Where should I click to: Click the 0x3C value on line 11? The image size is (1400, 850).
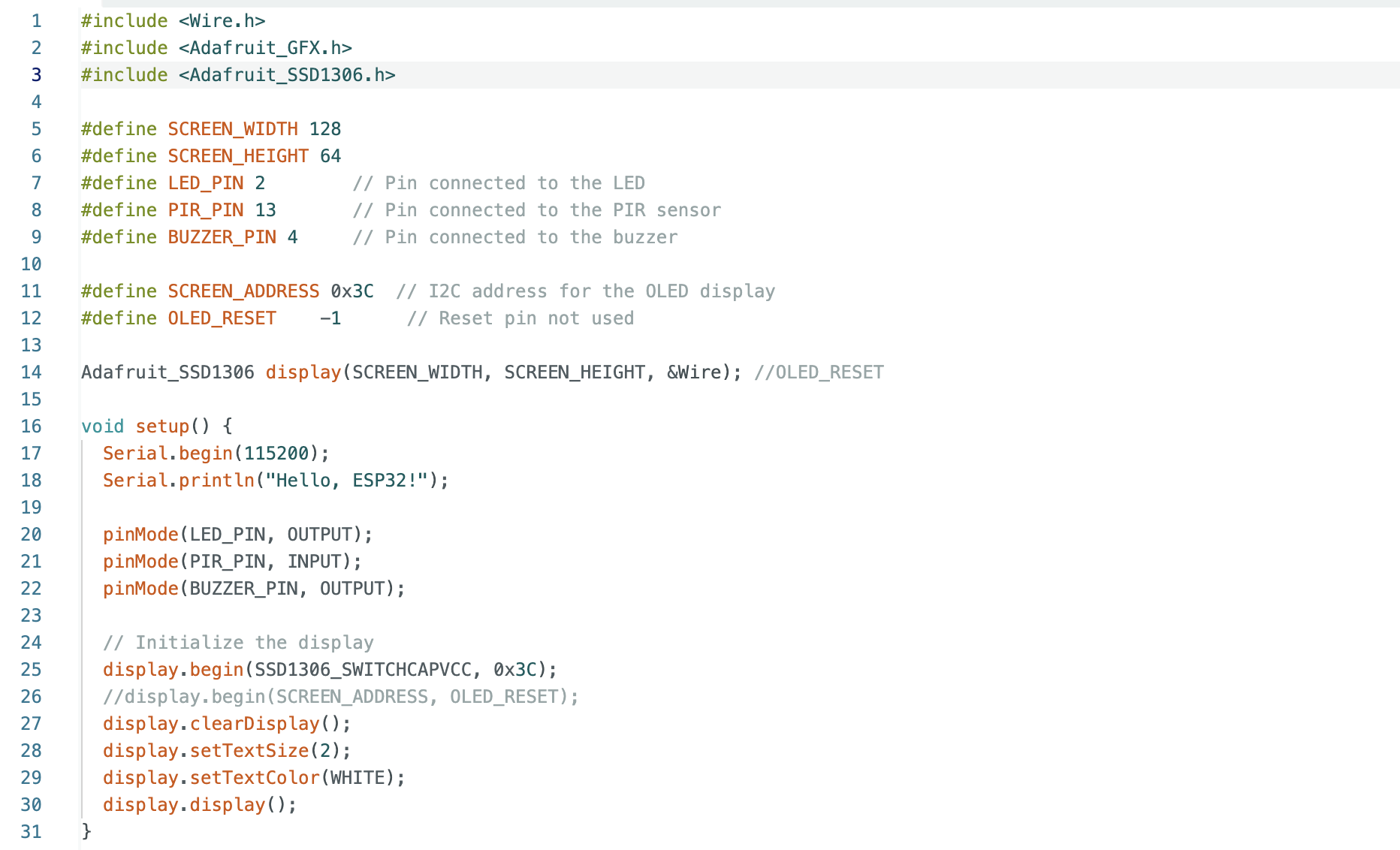[x=352, y=291]
